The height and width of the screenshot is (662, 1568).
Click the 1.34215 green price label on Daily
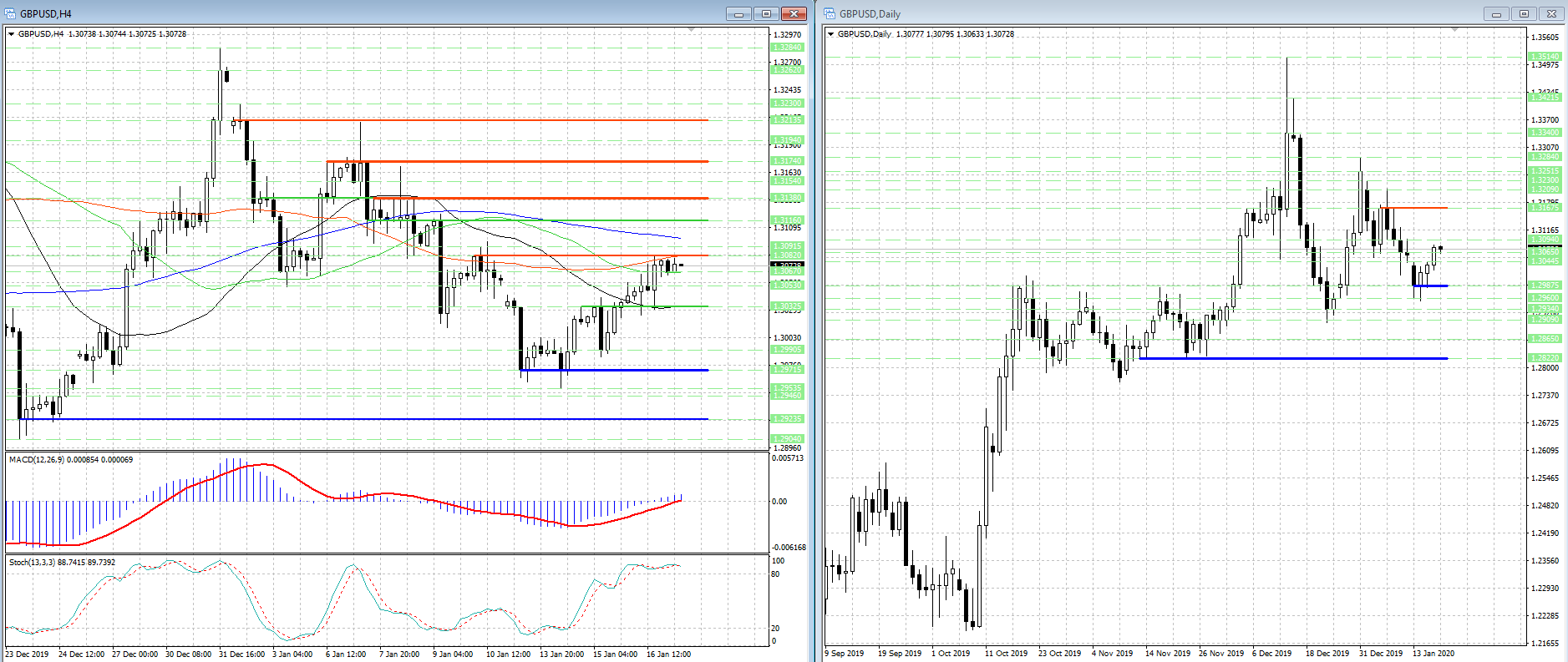point(1545,98)
